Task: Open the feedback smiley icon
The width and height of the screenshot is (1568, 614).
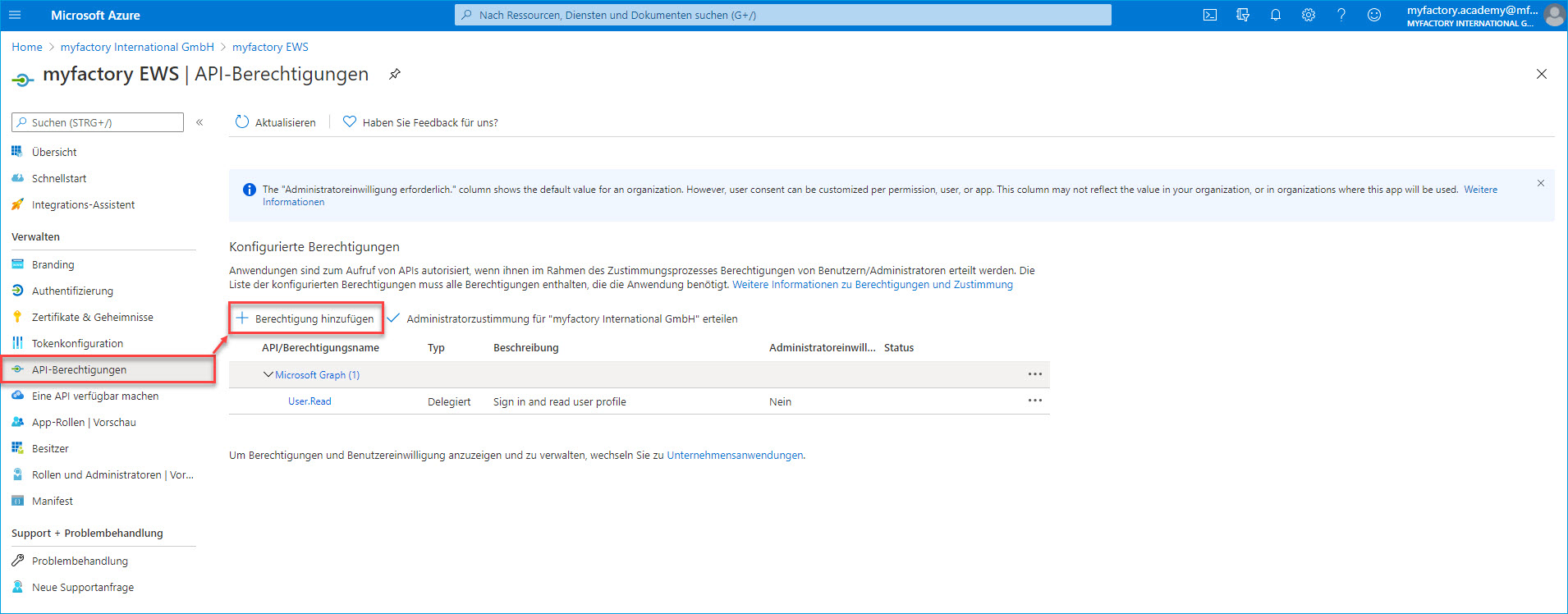Action: [1374, 15]
